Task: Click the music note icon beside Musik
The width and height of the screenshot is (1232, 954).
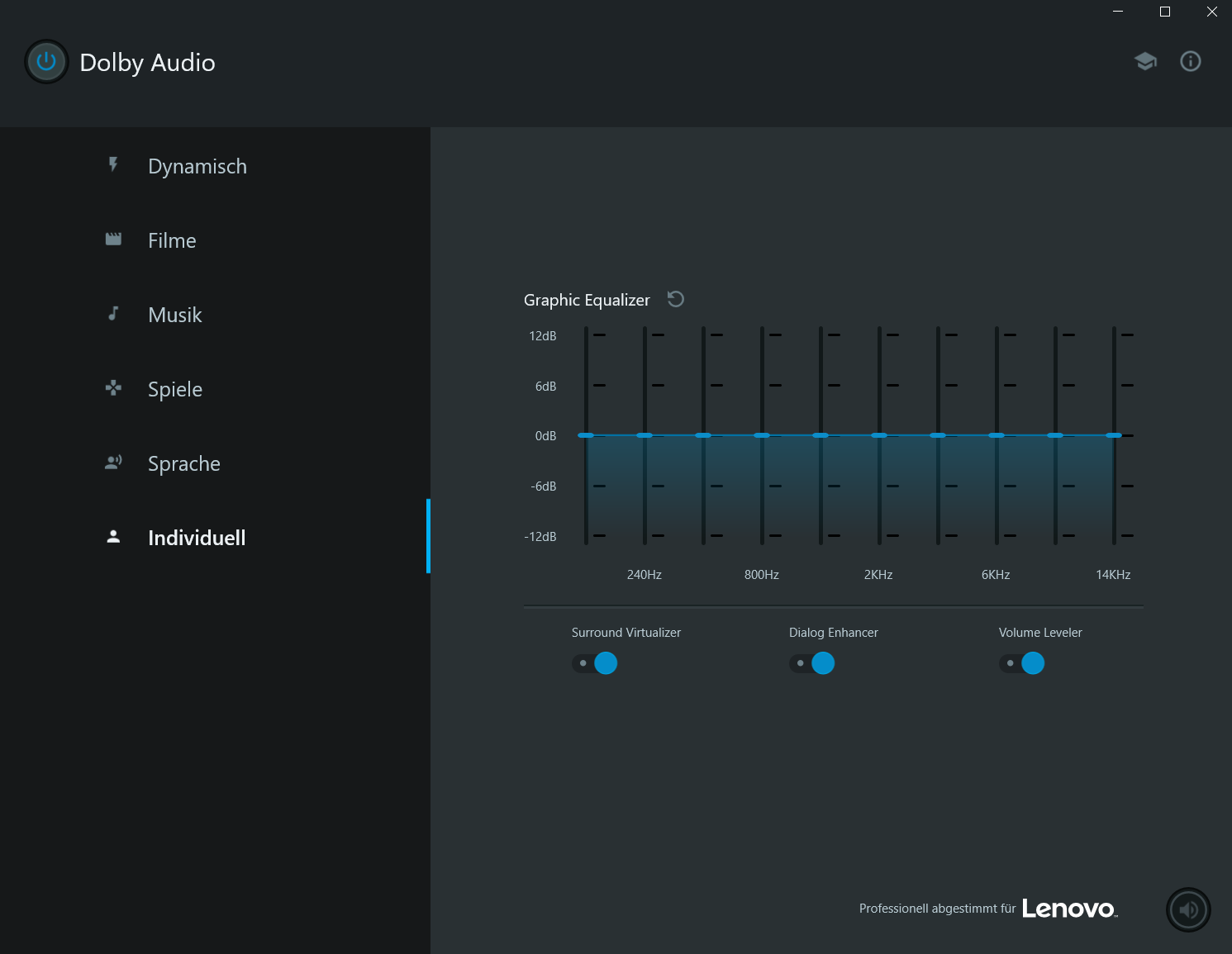Action: coord(113,314)
